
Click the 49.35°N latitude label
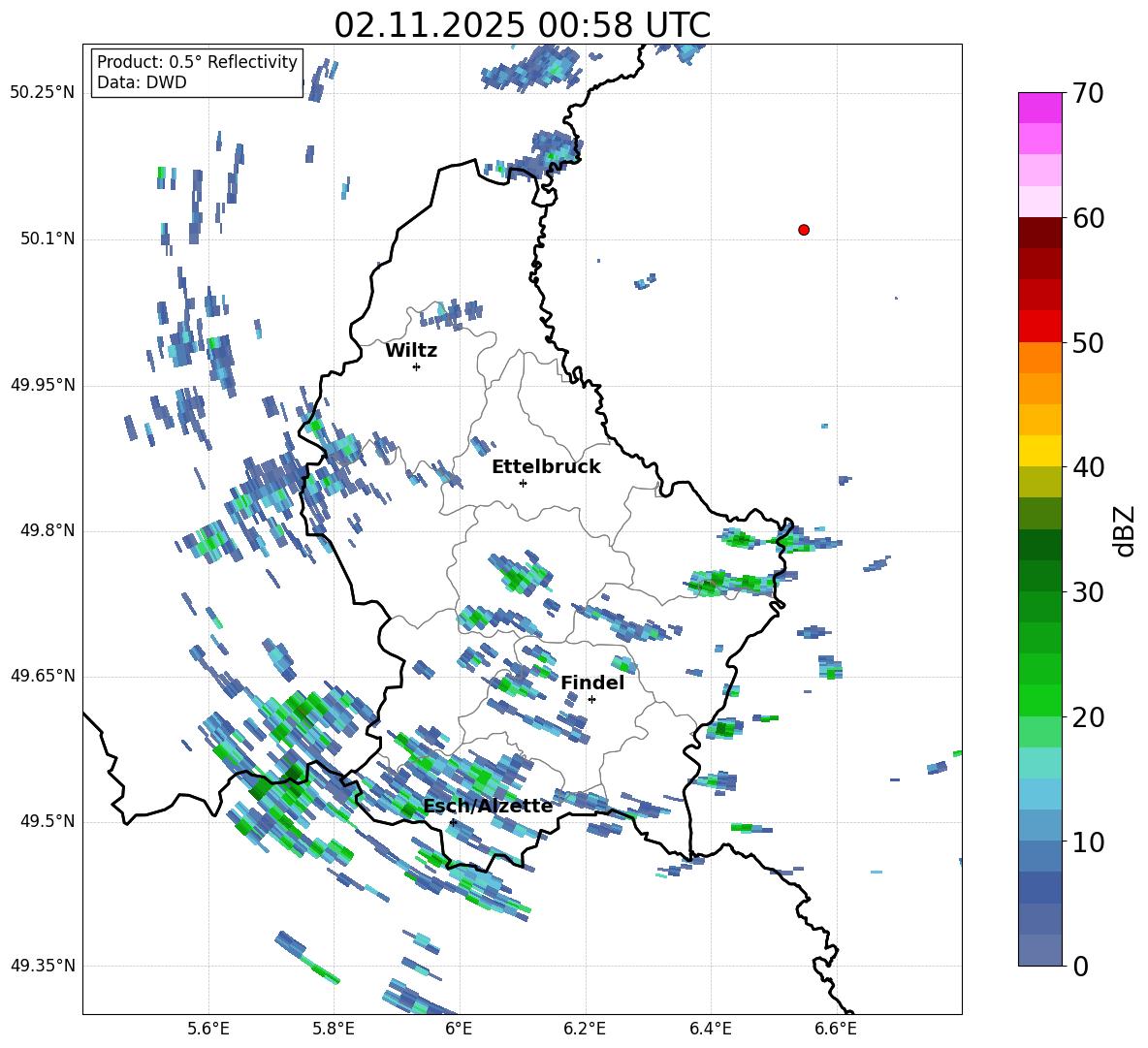pos(43,966)
